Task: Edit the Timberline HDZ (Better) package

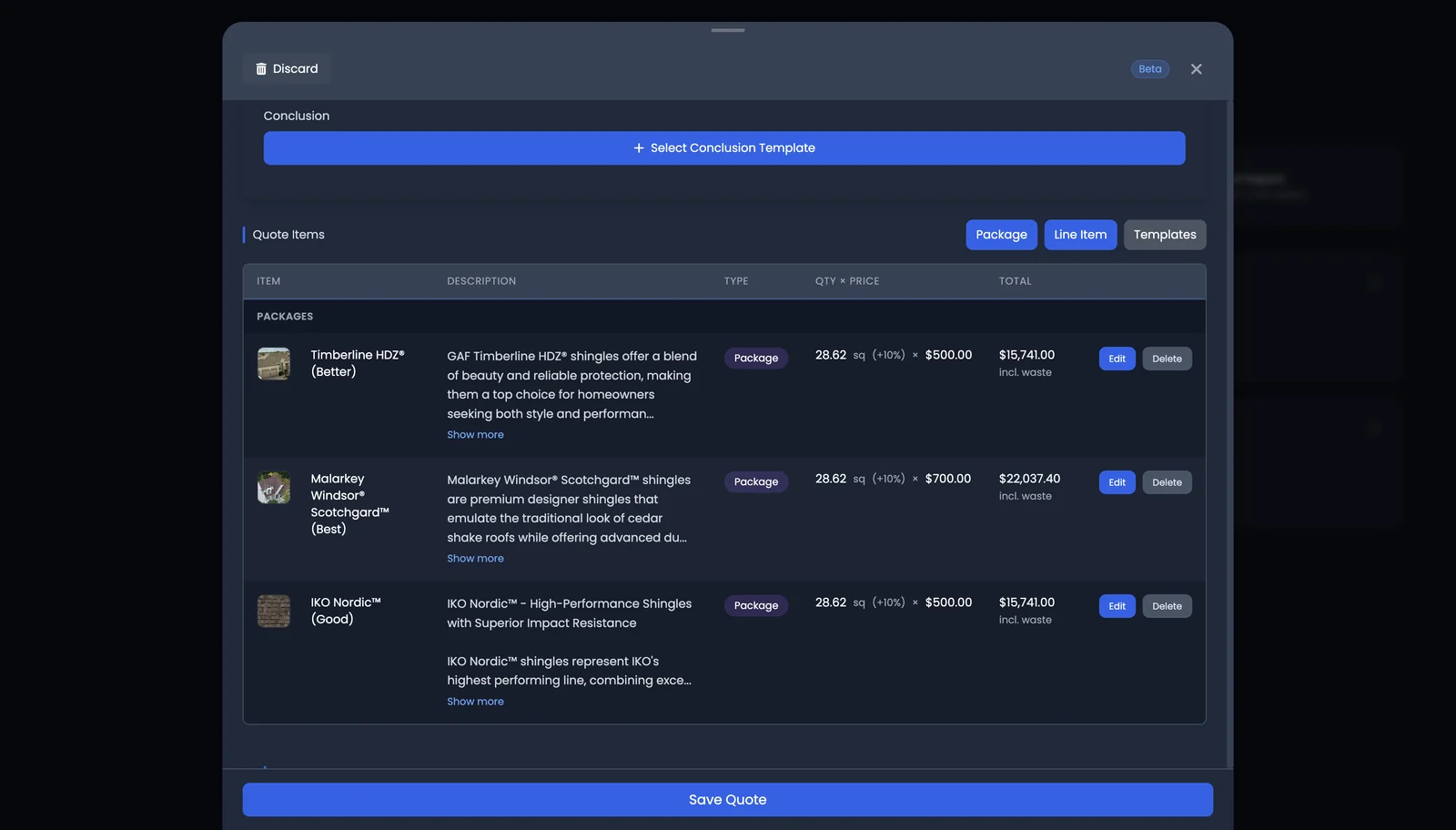Action: 1117,359
